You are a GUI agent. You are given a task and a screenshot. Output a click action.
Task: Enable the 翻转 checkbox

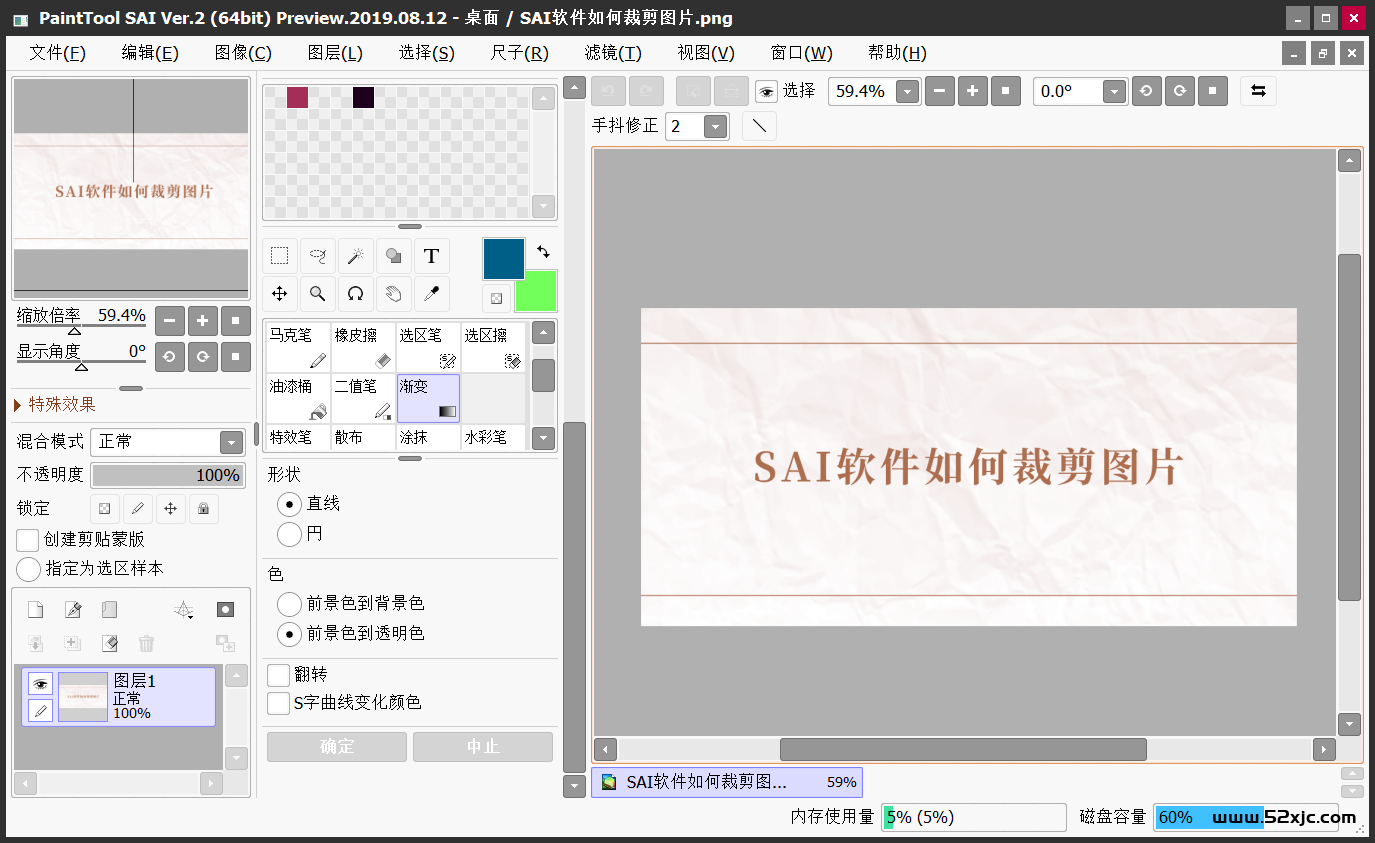(279, 675)
